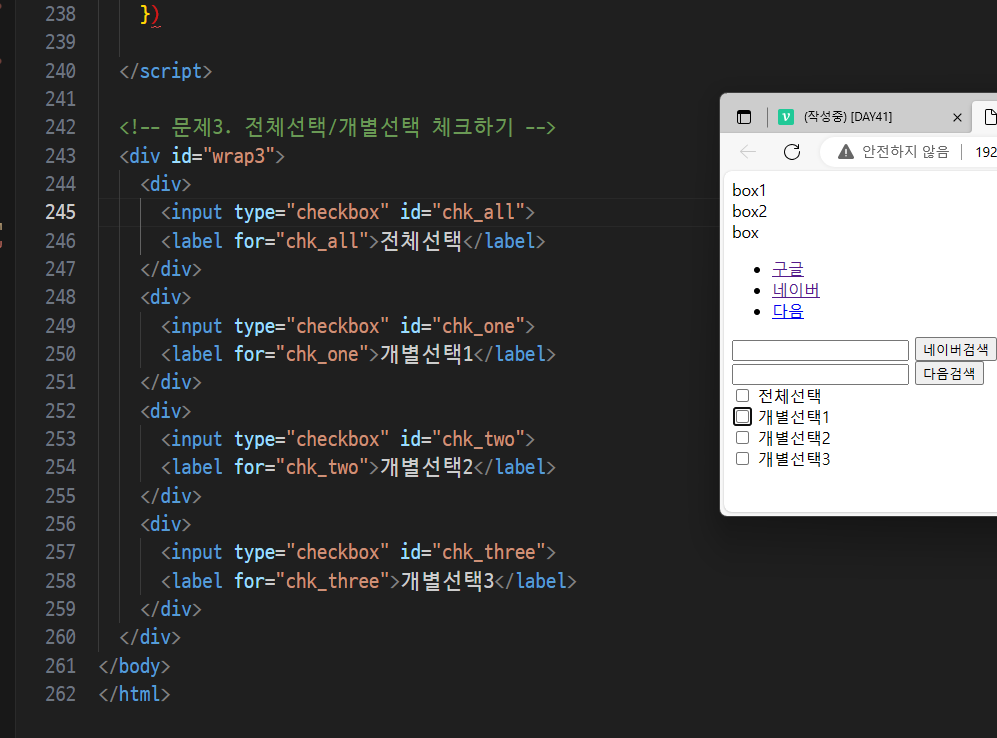
Task: Click the 개별선택2 label in browser
Action: [794, 438]
